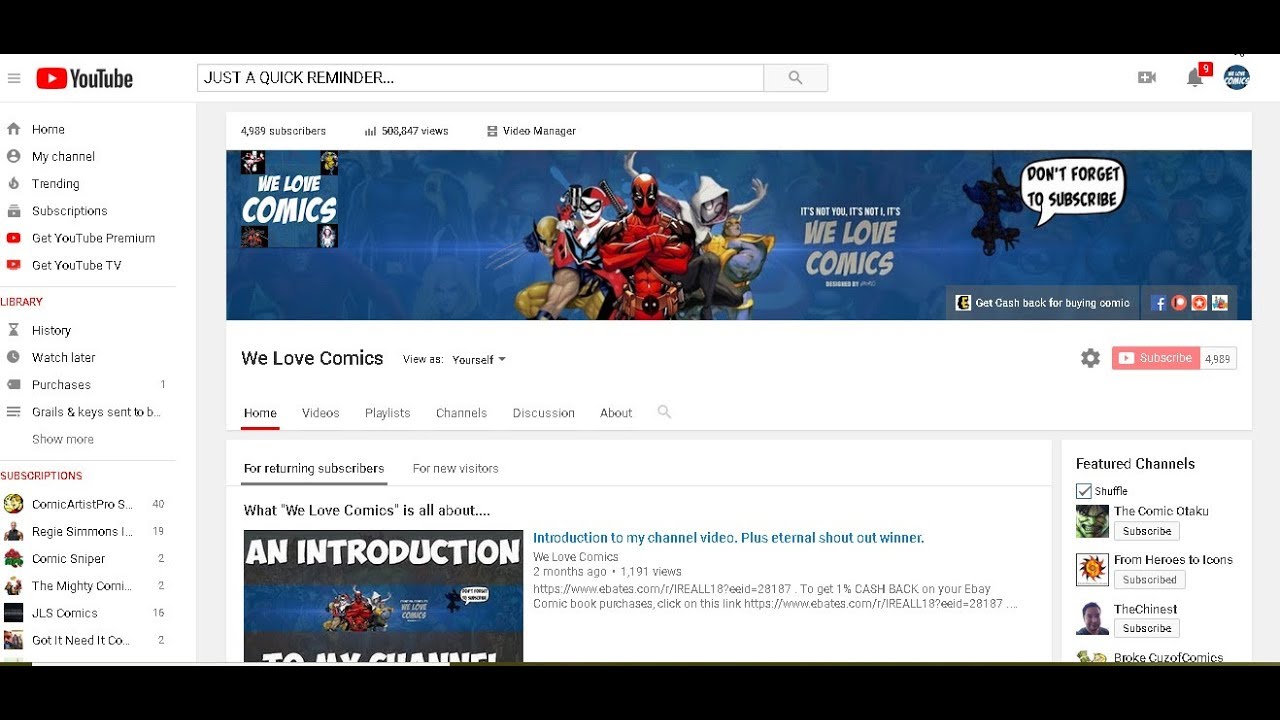Click the Video Manager icon
The height and width of the screenshot is (720, 1280).
pos(492,131)
